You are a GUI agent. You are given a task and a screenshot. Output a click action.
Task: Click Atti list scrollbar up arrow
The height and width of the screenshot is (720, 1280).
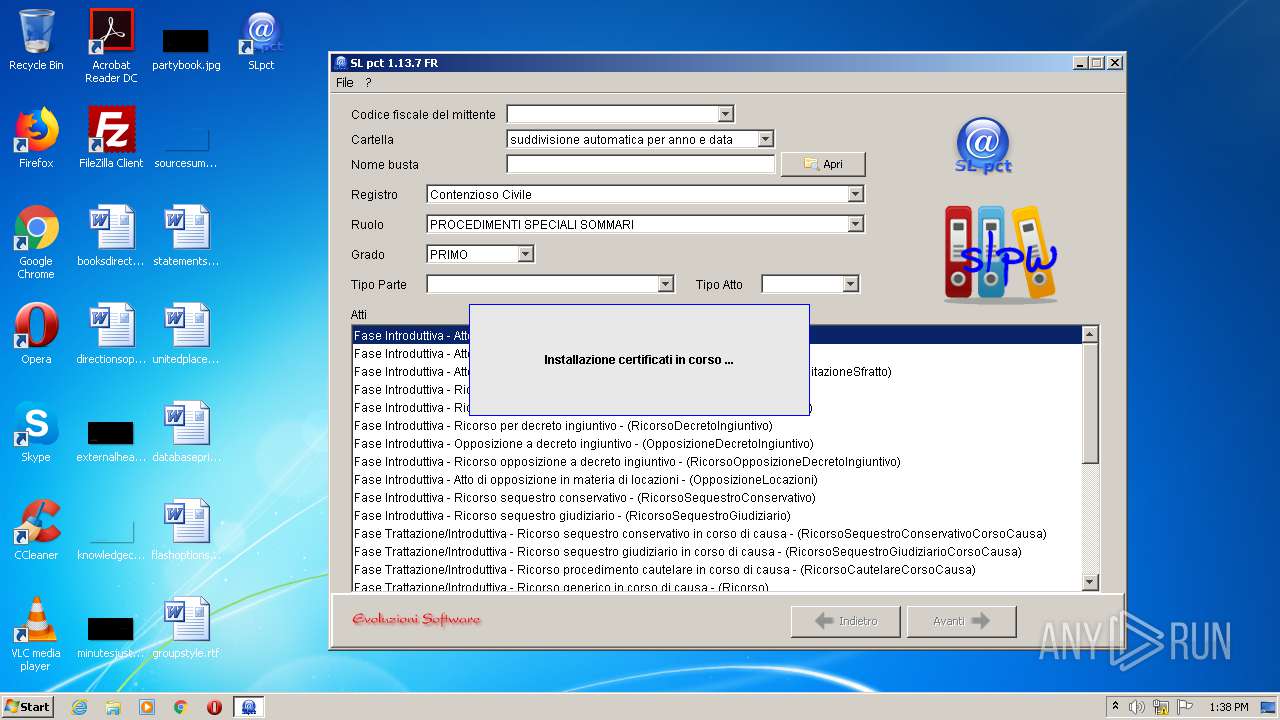pyautogui.click(x=1090, y=334)
